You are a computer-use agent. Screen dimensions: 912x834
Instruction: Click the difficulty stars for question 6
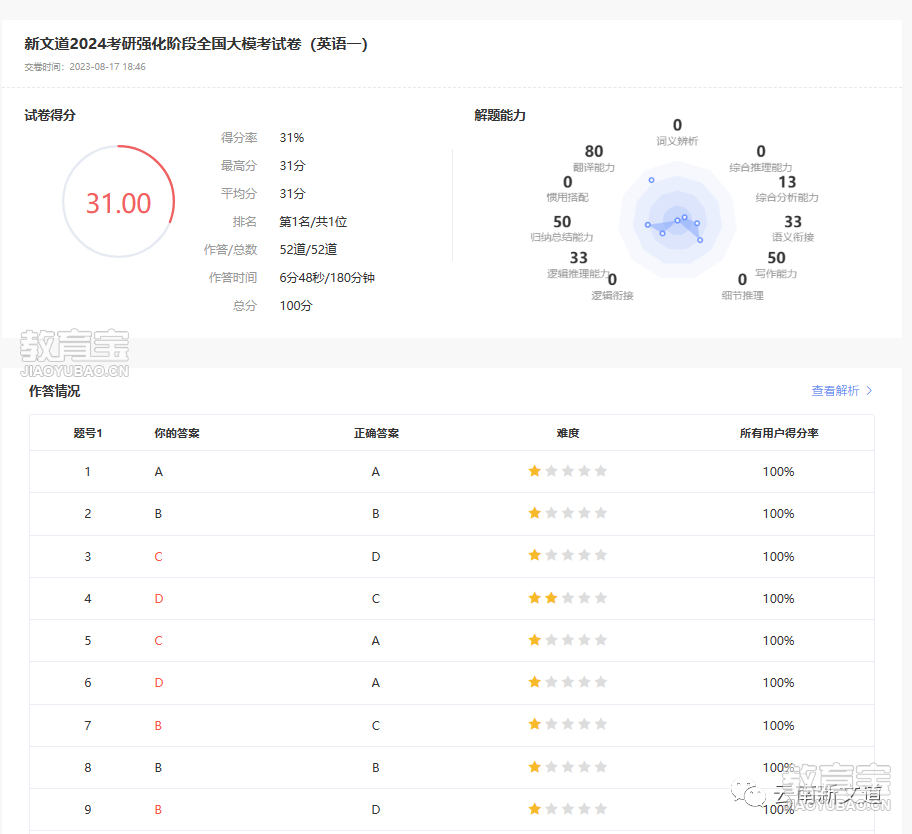pyautogui.click(x=568, y=682)
